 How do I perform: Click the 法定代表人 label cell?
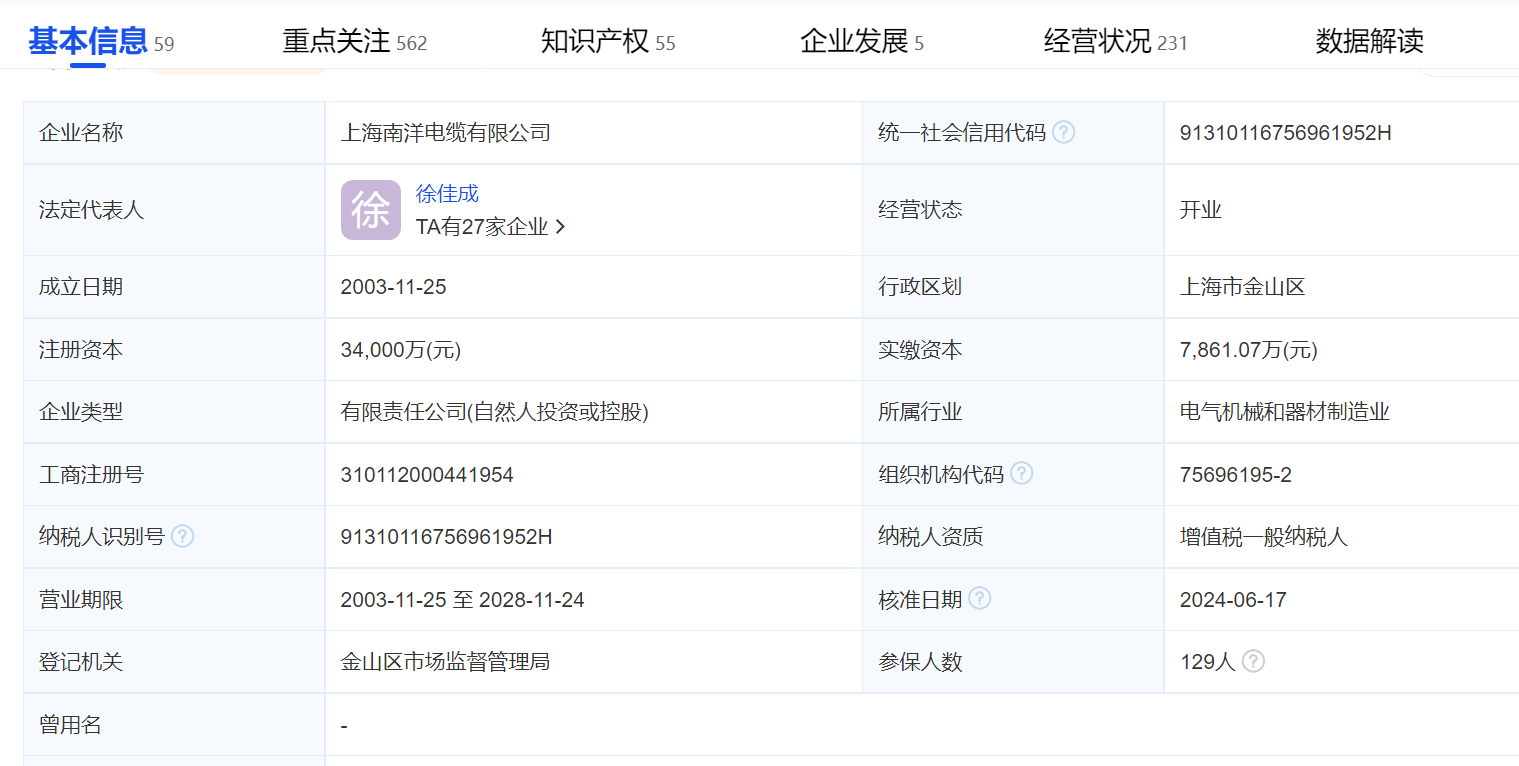tap(174, 210)
